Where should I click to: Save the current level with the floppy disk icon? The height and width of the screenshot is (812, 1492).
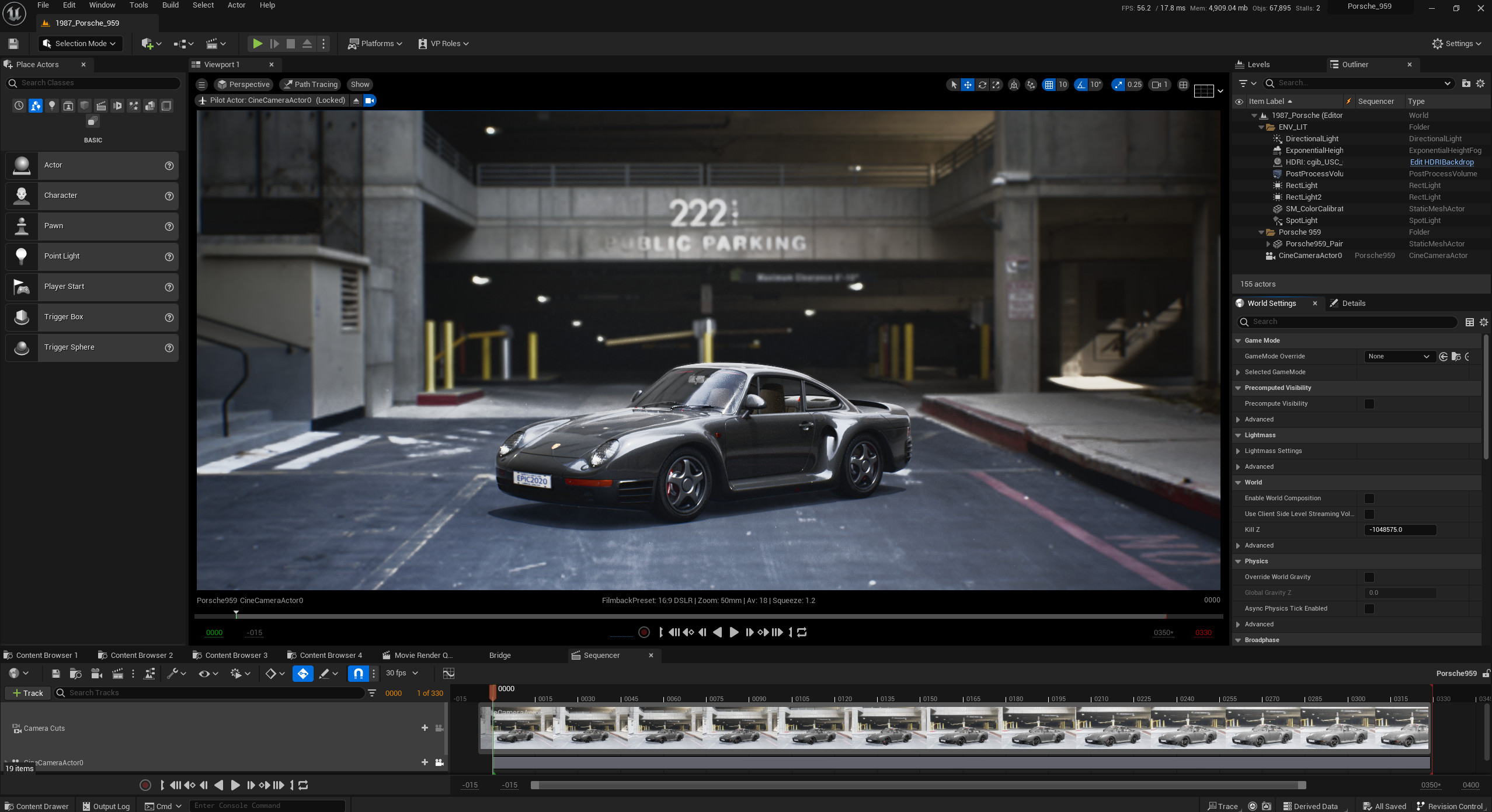coord(13,44)
